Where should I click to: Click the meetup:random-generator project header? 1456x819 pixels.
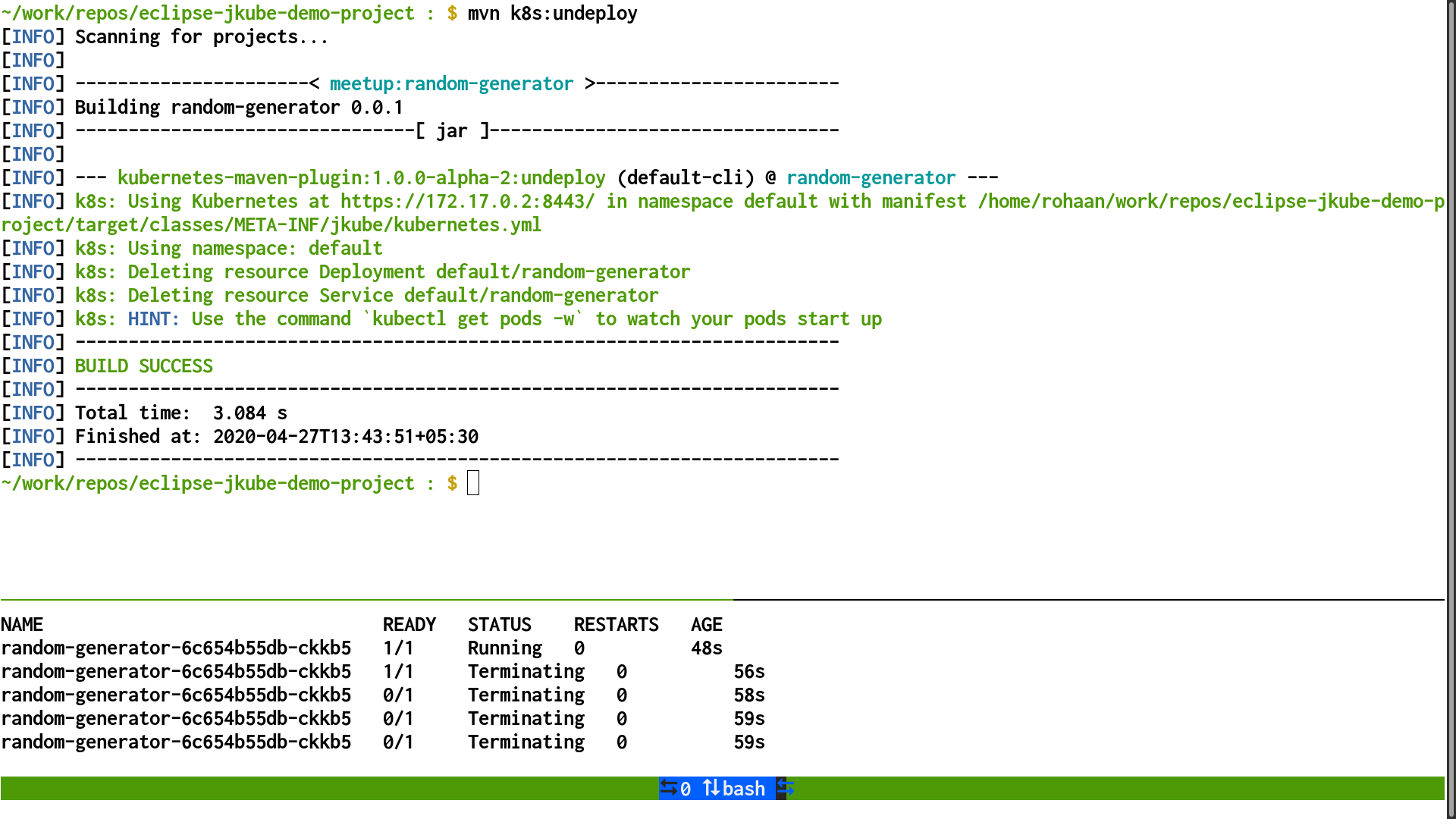[451, 84]
